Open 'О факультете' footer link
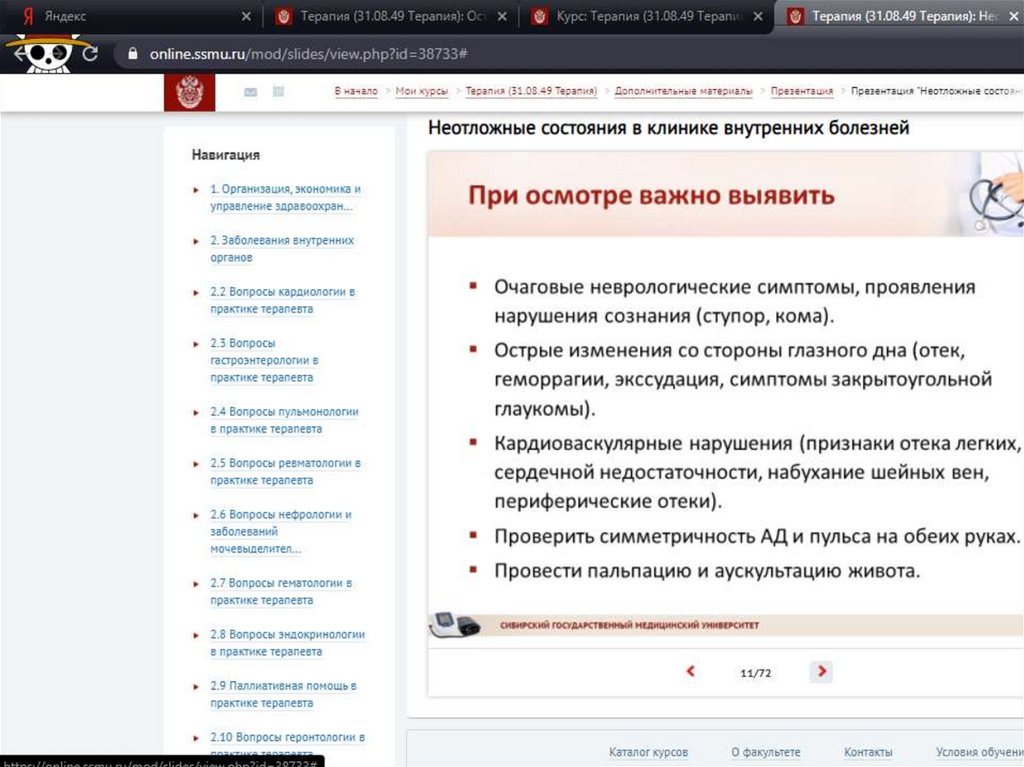Image resolution: width=1024 pixels, height=767 pixels. 765,752
